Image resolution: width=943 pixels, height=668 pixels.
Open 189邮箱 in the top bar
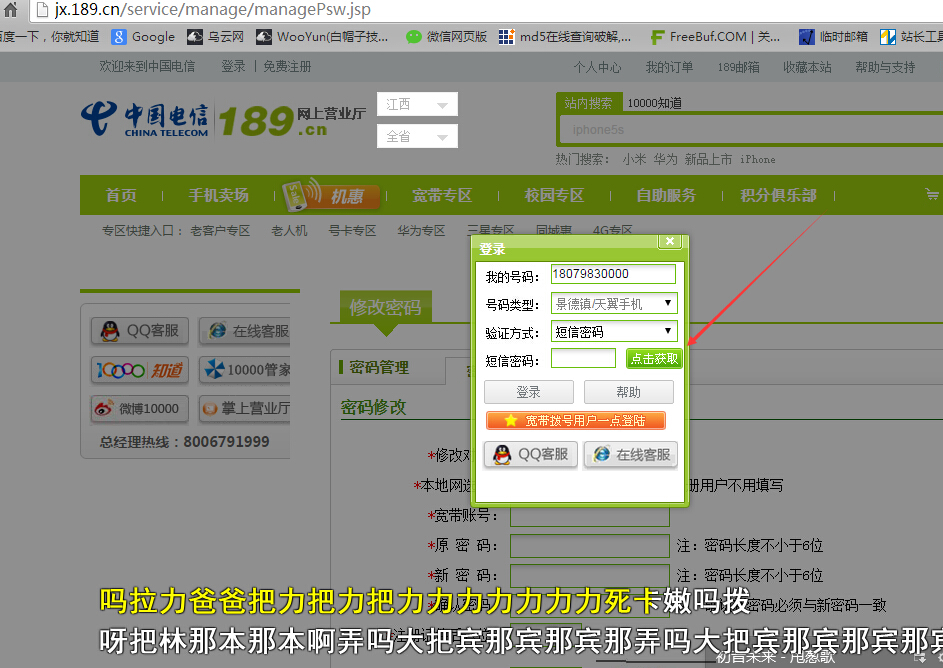click(x=738, y=67)
